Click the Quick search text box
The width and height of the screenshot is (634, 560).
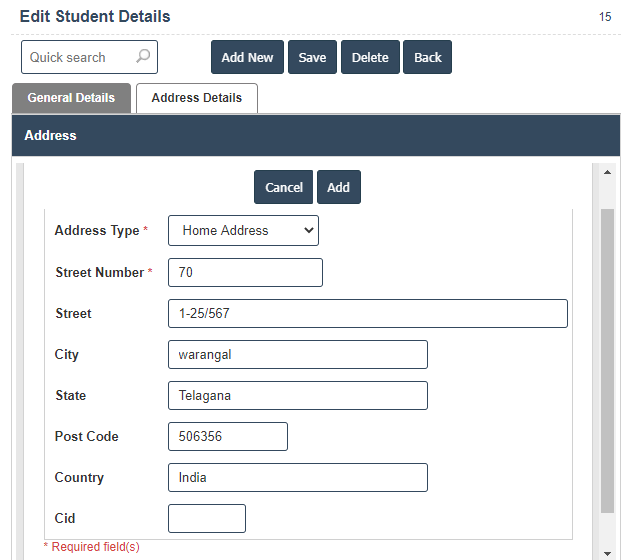(80, 57)
